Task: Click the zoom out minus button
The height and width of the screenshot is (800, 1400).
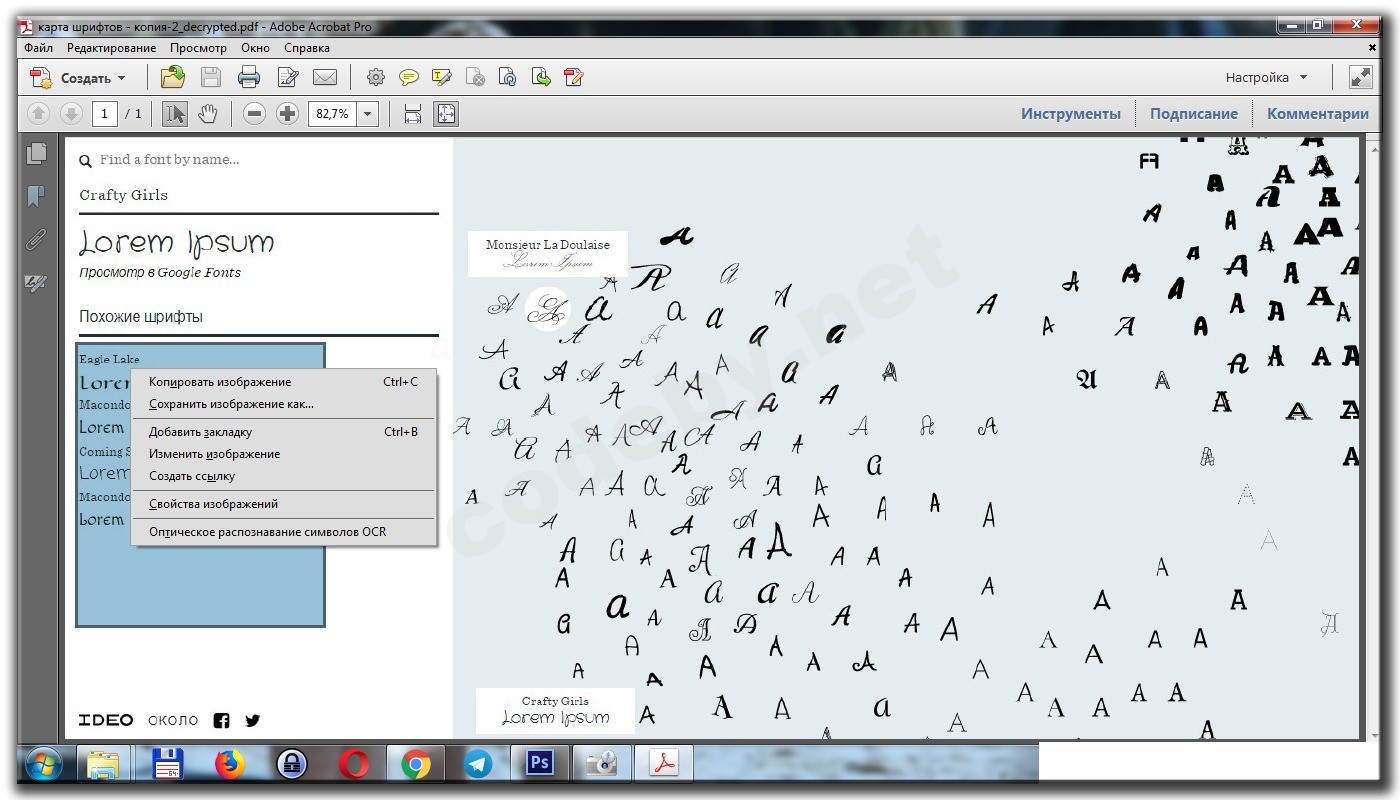Action: point(254,114)
